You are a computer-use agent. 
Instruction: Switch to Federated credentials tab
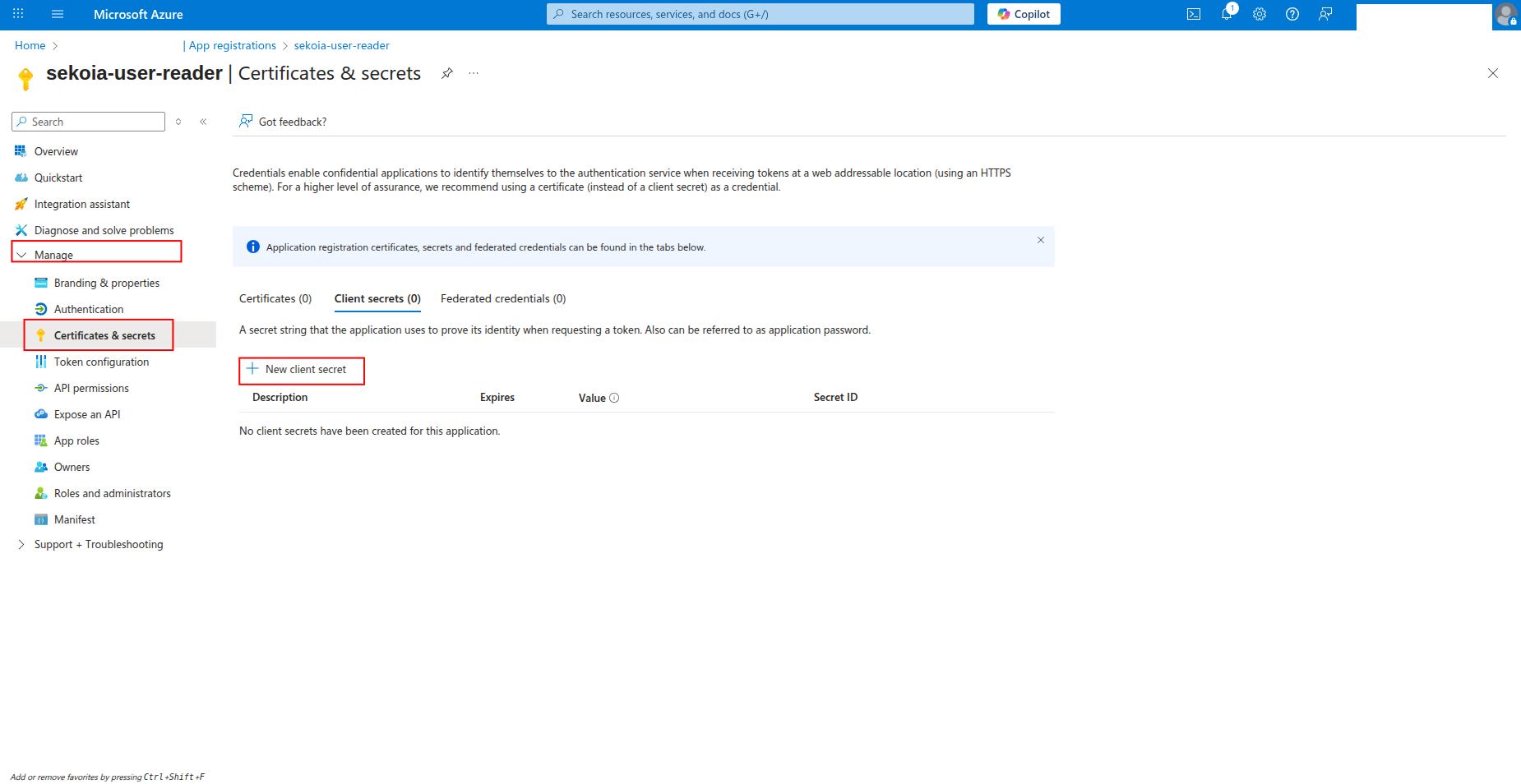coord(503,298)
